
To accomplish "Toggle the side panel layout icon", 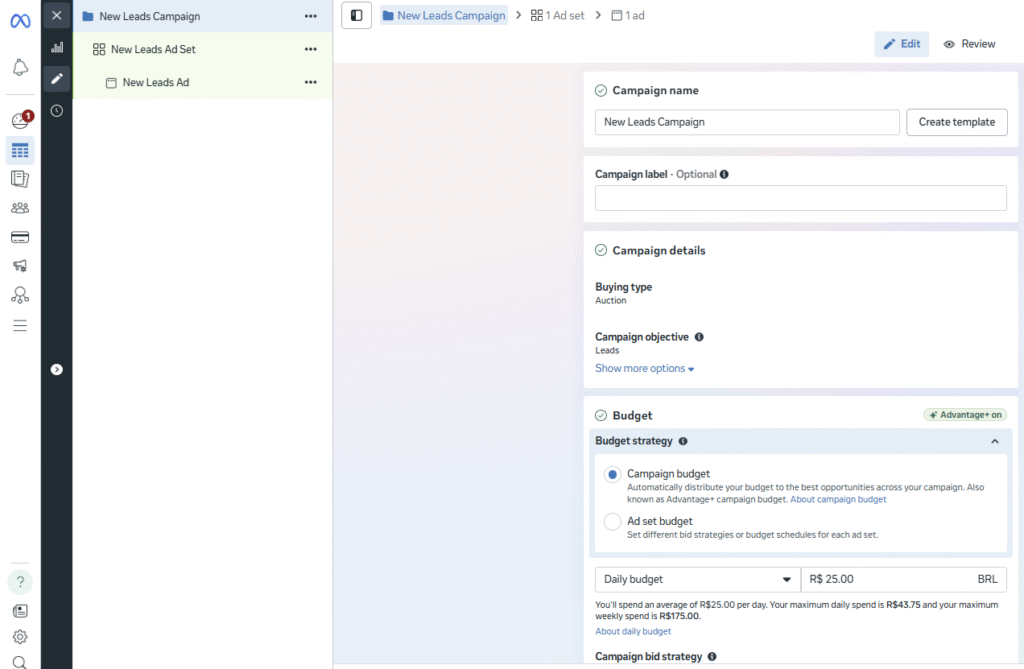I will coord(357,15).
